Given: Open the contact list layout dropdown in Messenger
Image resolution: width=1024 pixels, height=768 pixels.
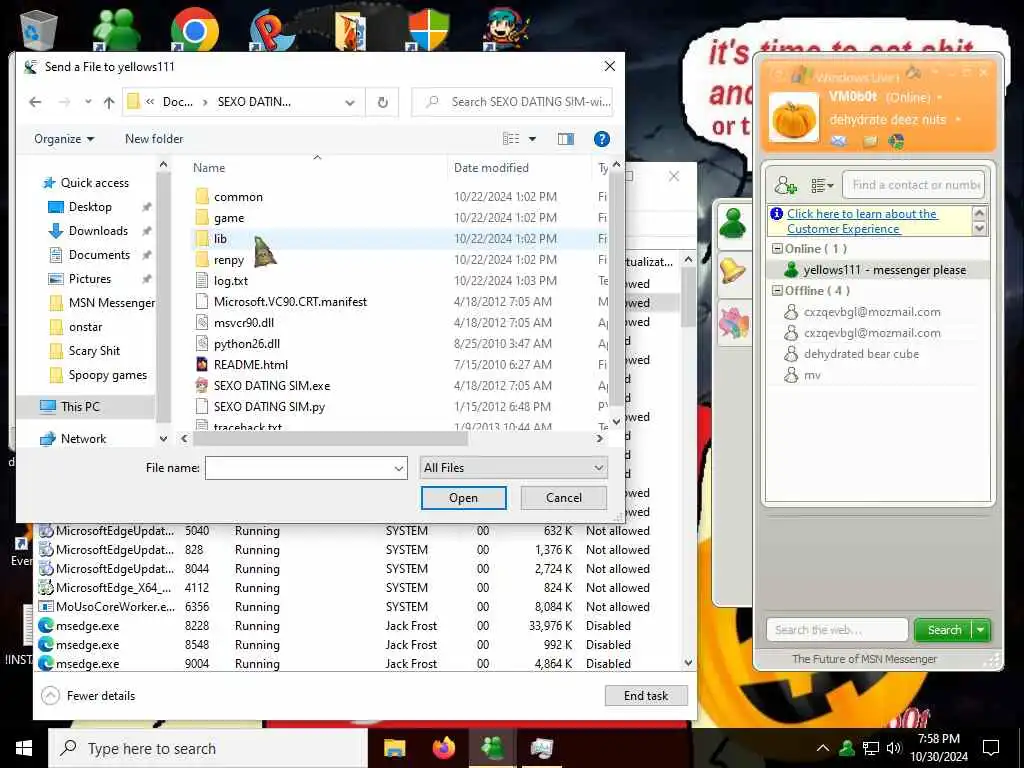Looking at the screenshot, I should pos(822,185).
